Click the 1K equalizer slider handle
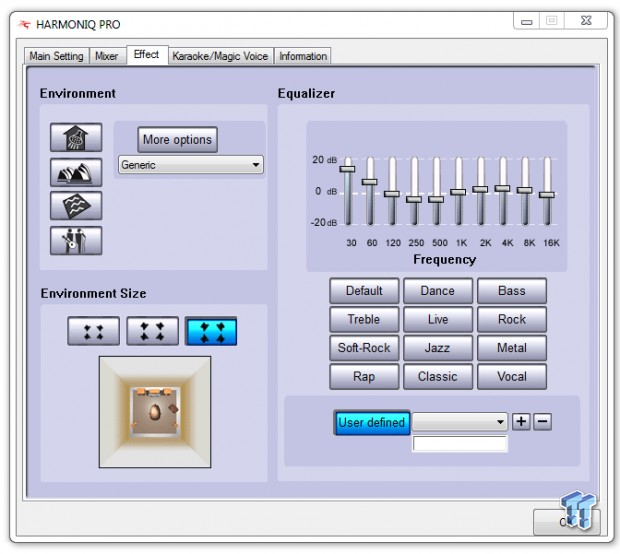620x554 pixels. pos(458,192)
